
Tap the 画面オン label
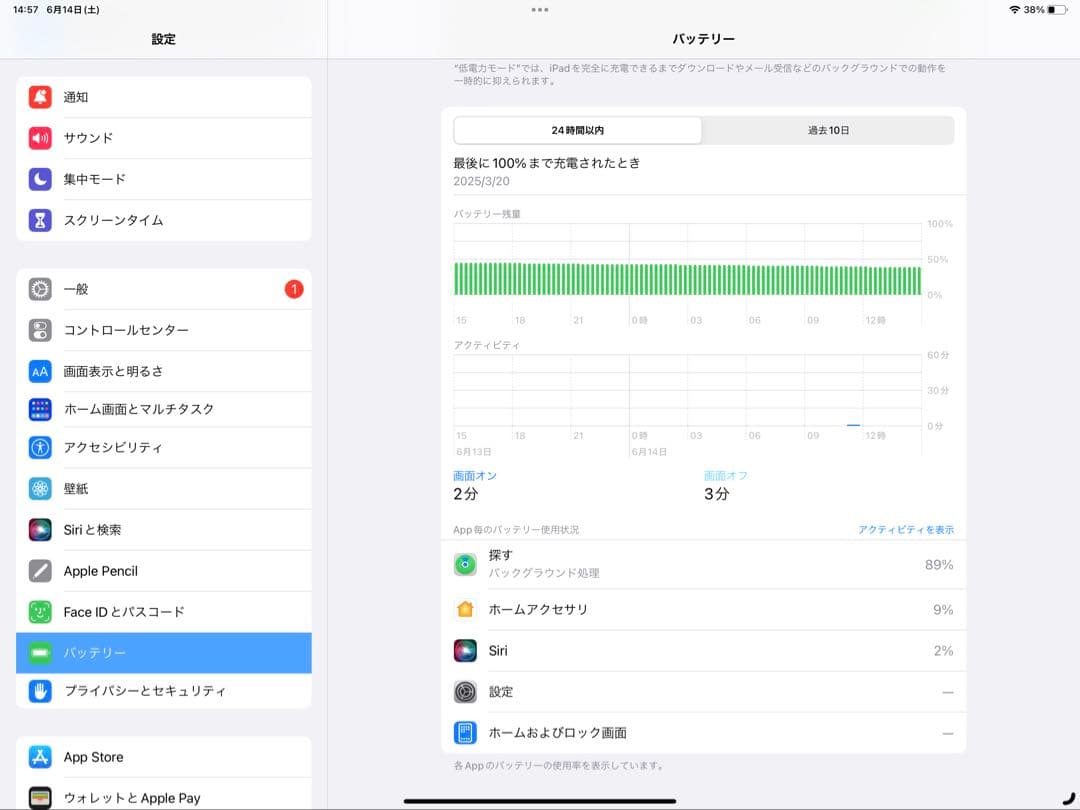pos(475,476)
